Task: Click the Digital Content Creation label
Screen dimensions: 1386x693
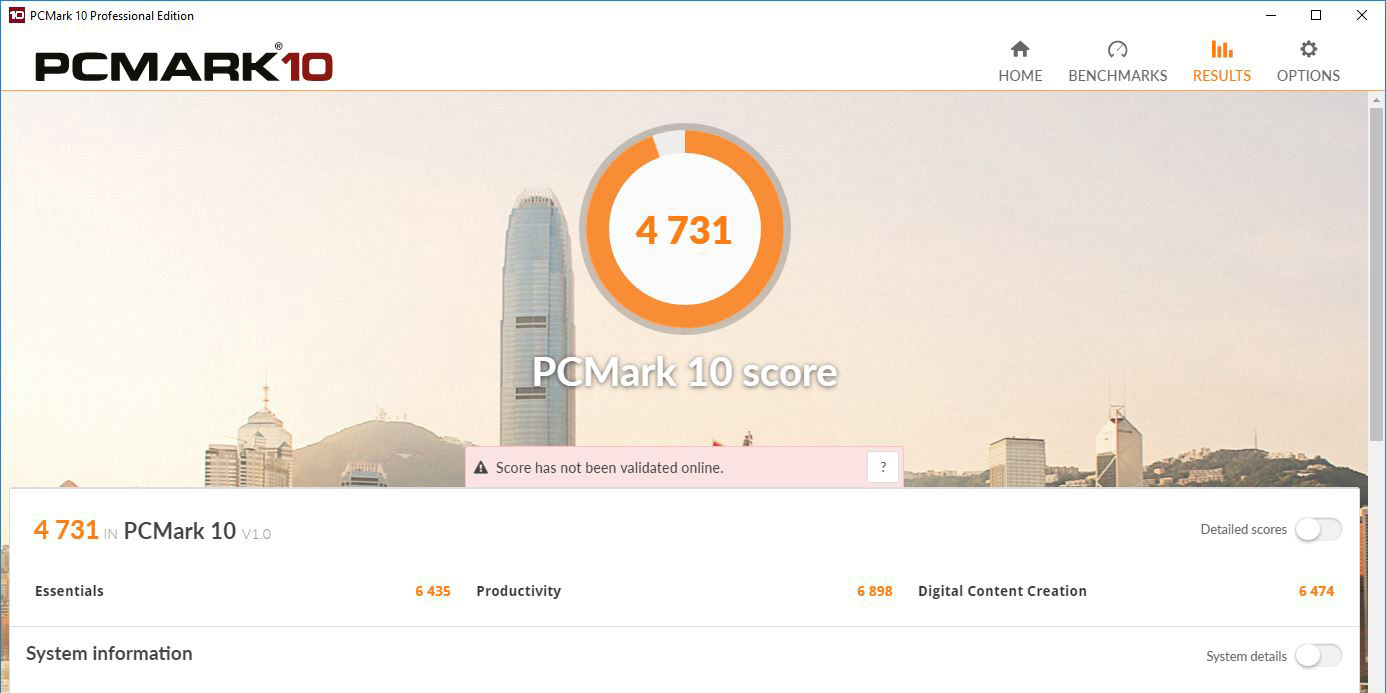Action: tap(1002, 591)
